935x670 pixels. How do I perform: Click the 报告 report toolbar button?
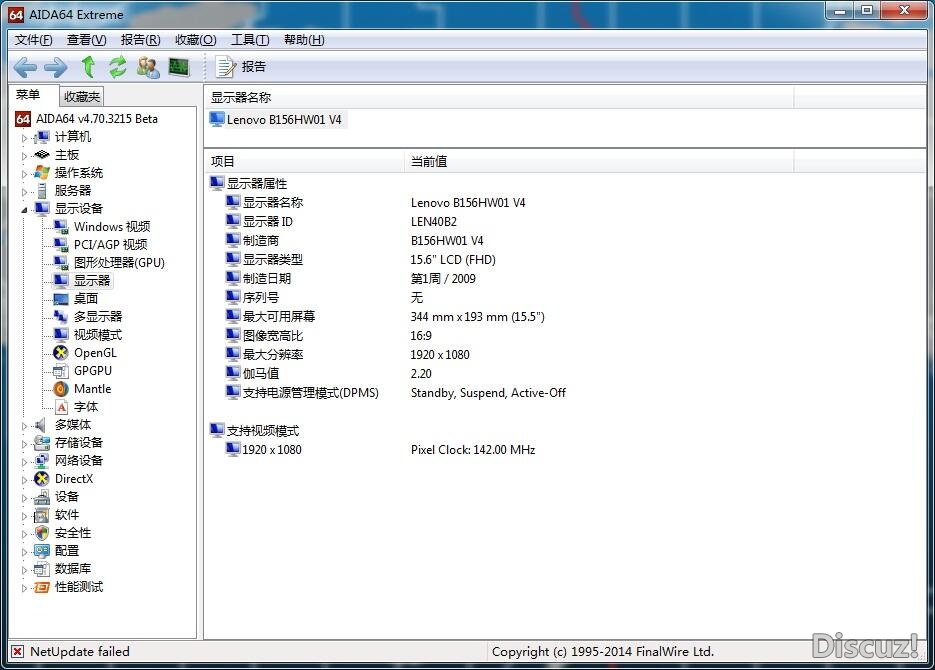click(x=241, y=67)
